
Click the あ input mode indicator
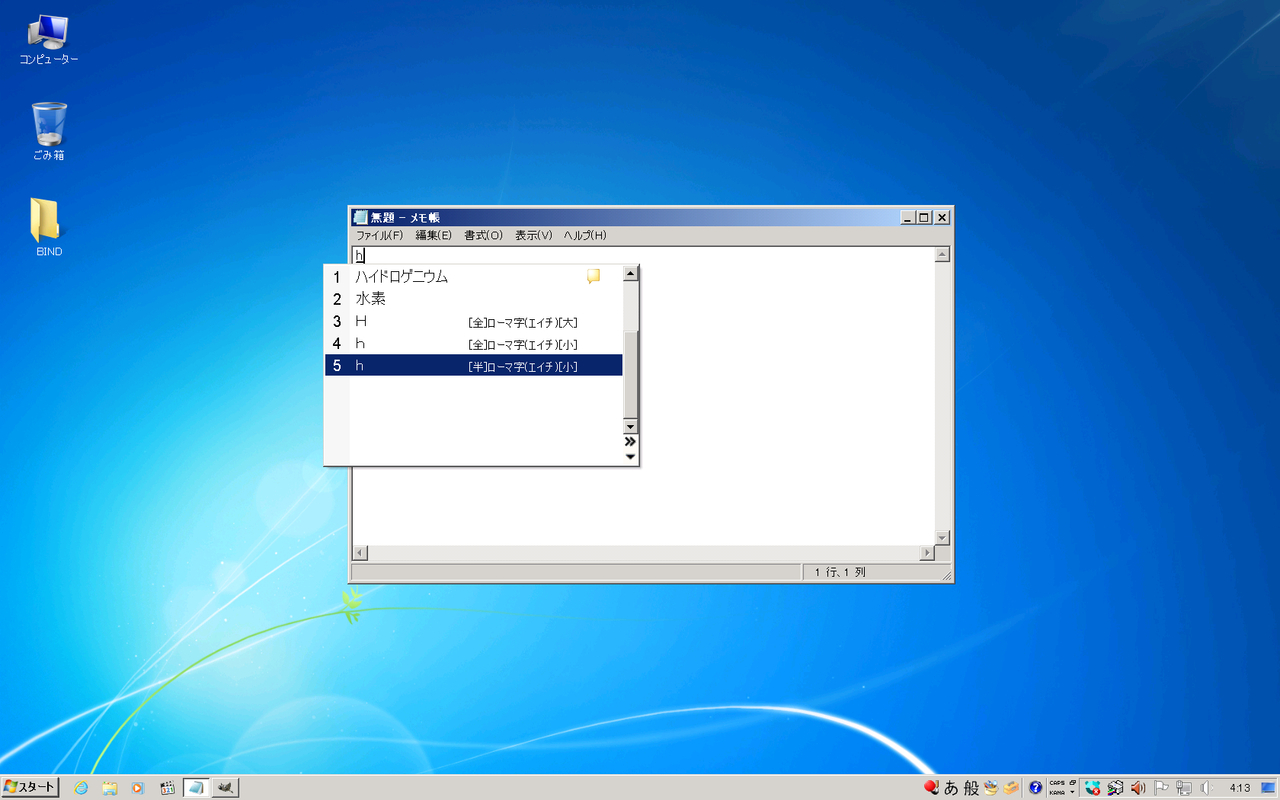[950, 788]
